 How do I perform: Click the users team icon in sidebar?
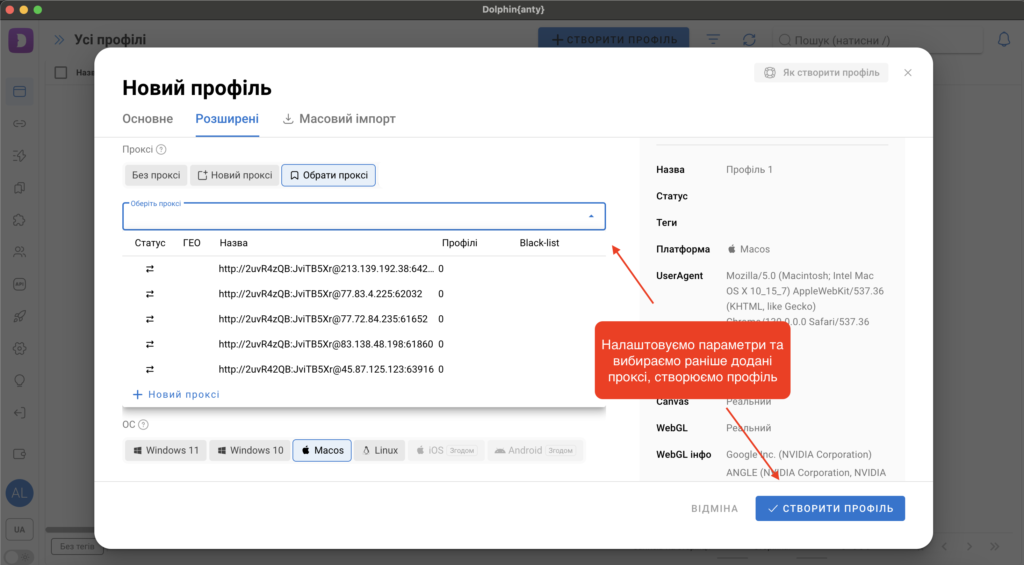19,252
